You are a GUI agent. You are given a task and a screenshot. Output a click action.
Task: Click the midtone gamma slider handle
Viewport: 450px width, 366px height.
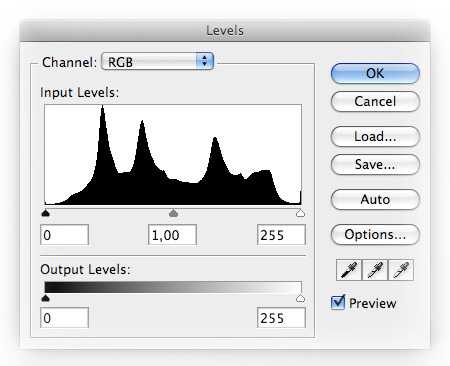[x=173, y=213]
